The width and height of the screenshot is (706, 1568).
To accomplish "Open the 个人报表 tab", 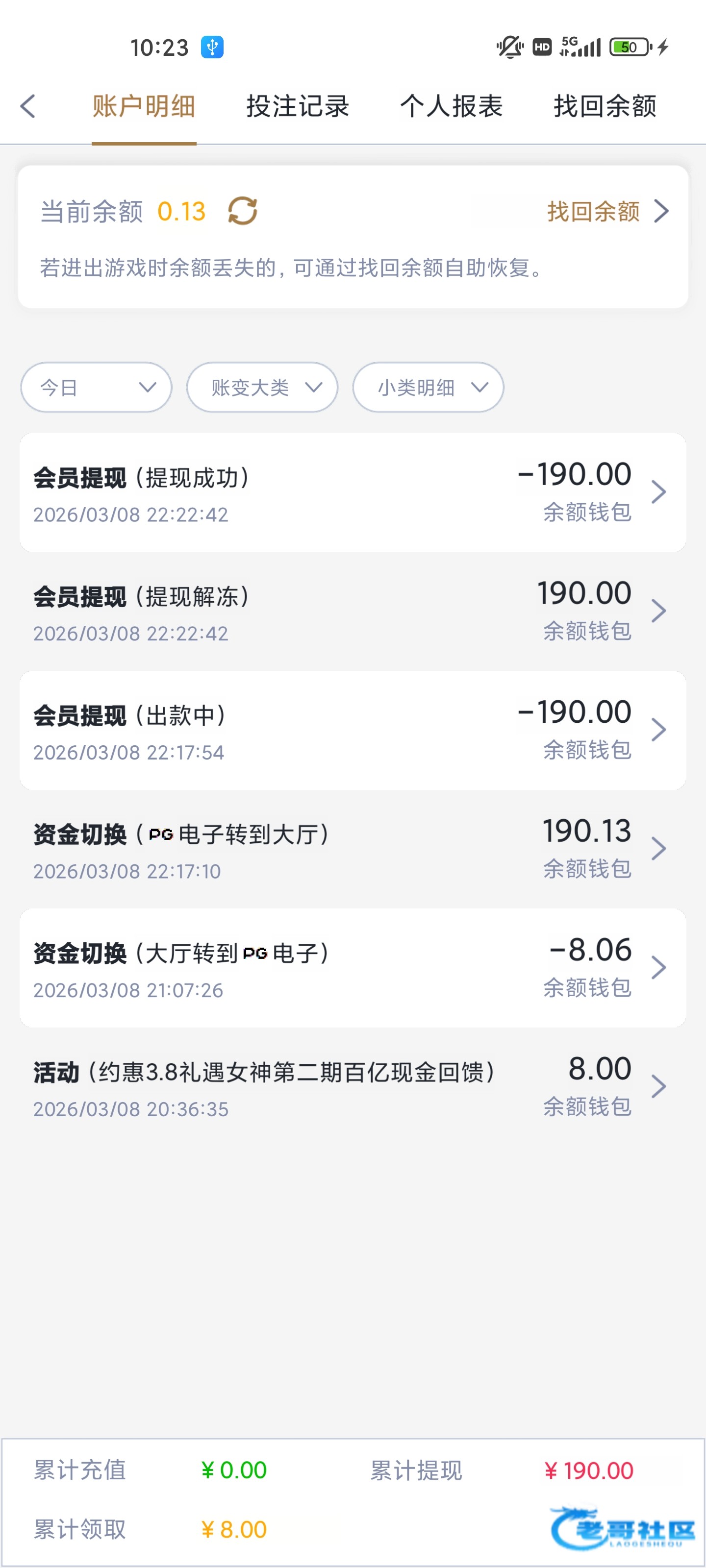I will pyautogui.click(x=451, y=106).
